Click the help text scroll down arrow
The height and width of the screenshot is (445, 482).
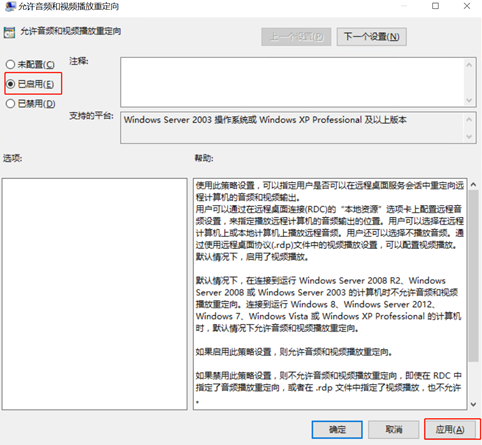(473, 404)
